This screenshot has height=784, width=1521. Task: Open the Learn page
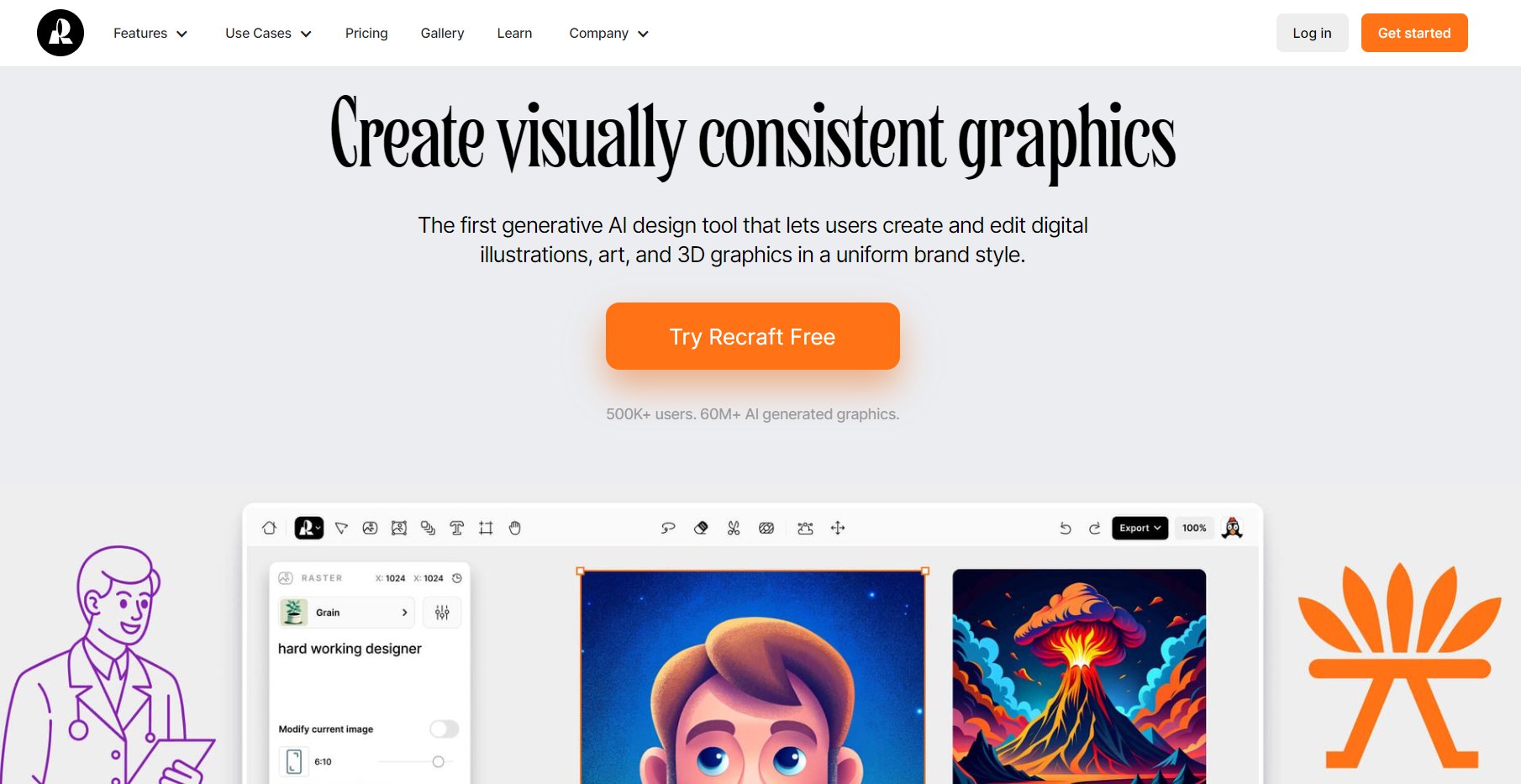[514, 34]
